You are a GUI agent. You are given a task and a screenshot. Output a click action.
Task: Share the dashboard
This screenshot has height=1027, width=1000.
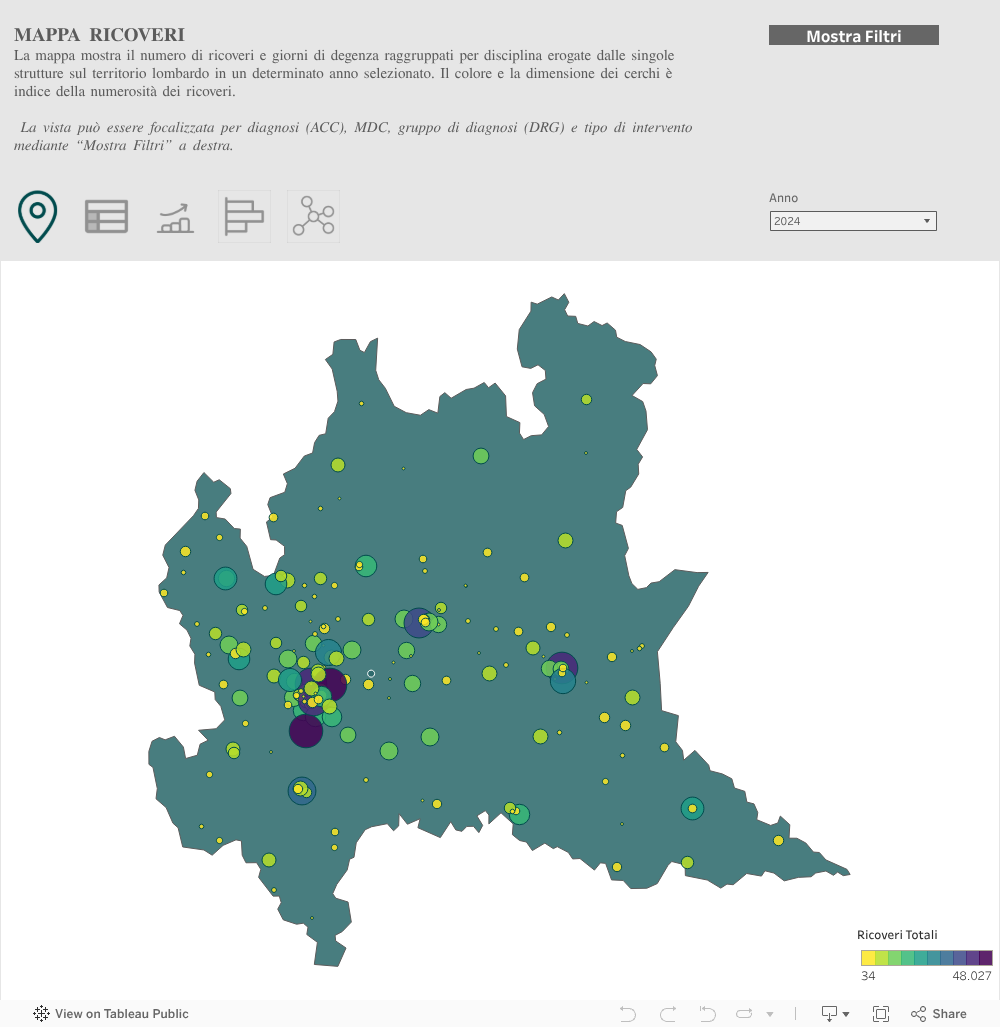tap(938, 1013)
